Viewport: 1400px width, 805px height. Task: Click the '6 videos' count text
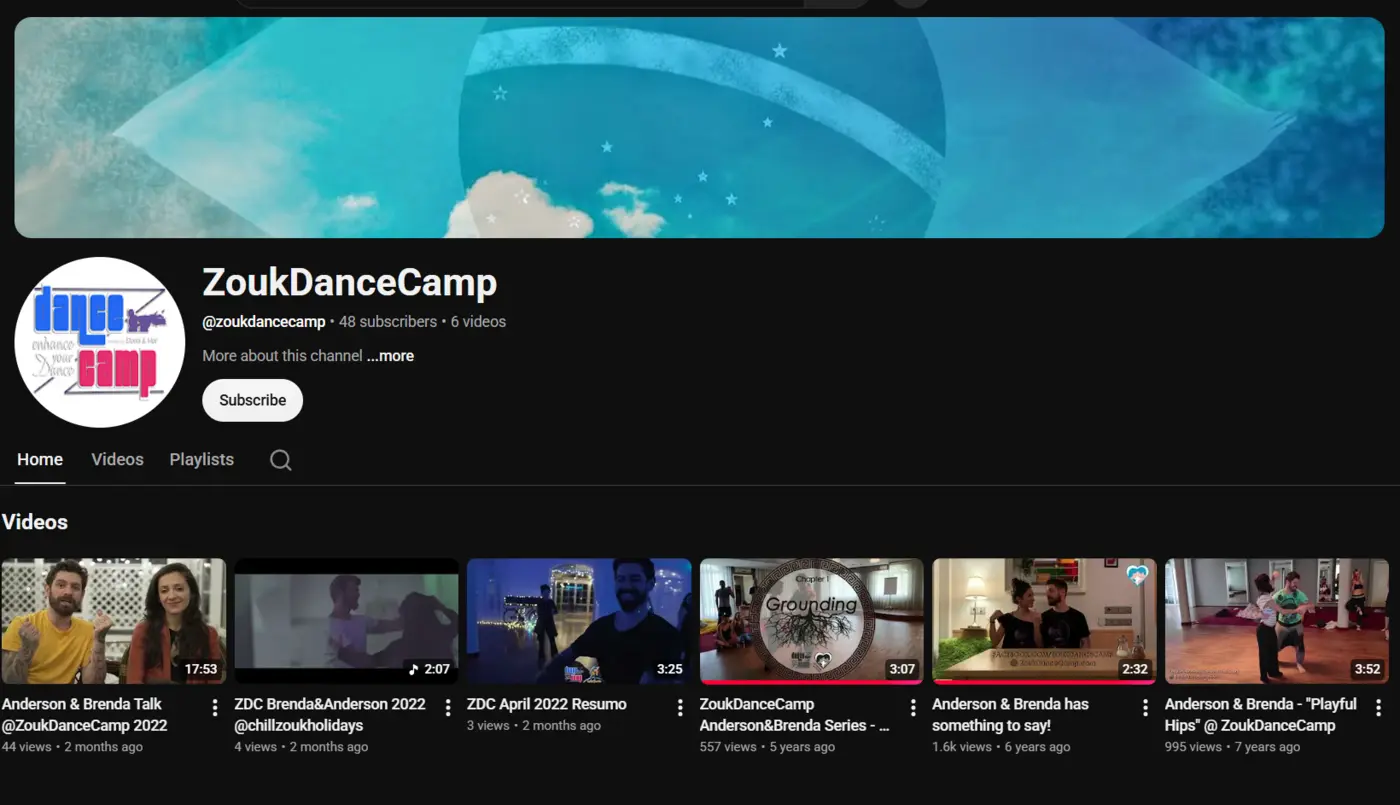point(478,322)
